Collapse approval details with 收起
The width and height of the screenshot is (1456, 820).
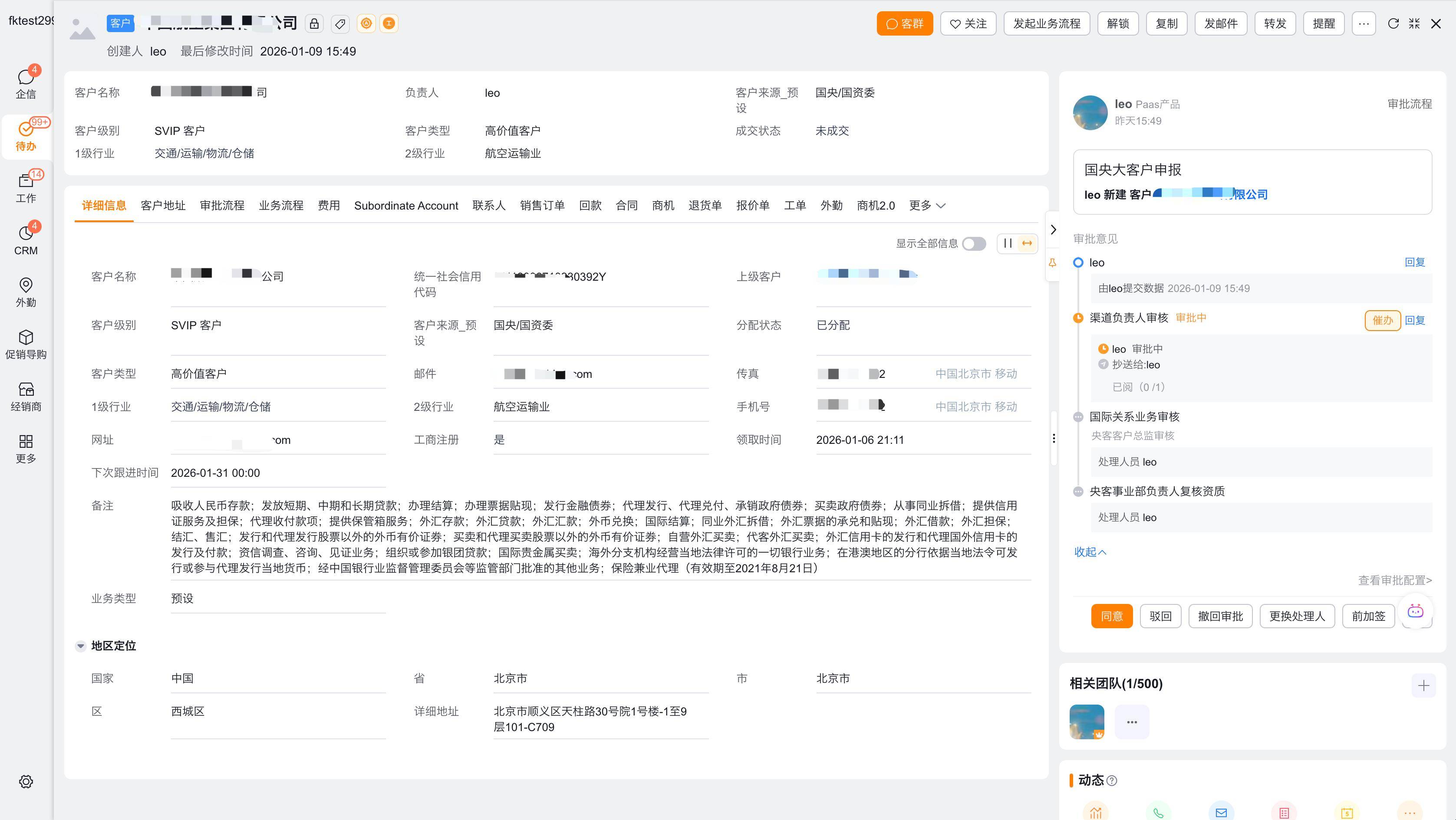pos(1090,552)
